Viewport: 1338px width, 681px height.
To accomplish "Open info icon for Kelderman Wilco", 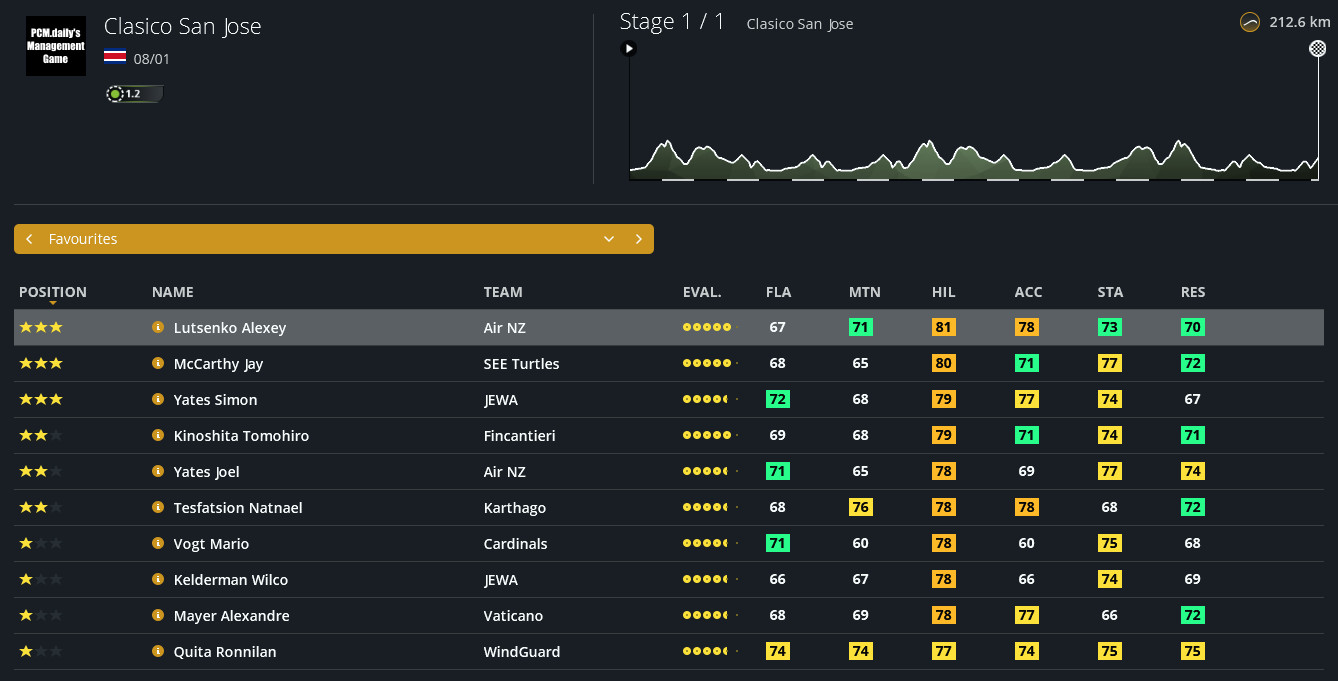I will coord(157,579).
